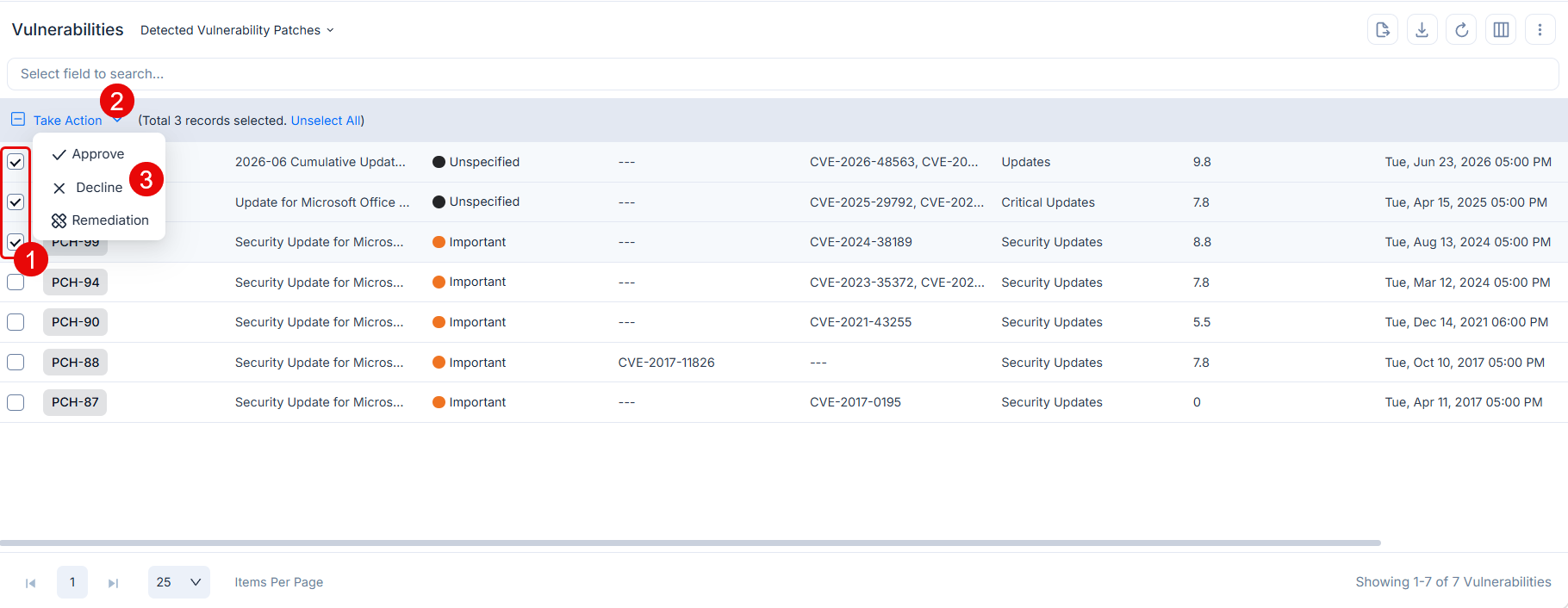The width and height of the screenshot is (1568, 608).
Task: Click the Update for Microsoft Office title
Action: click(x=322, y=202)
